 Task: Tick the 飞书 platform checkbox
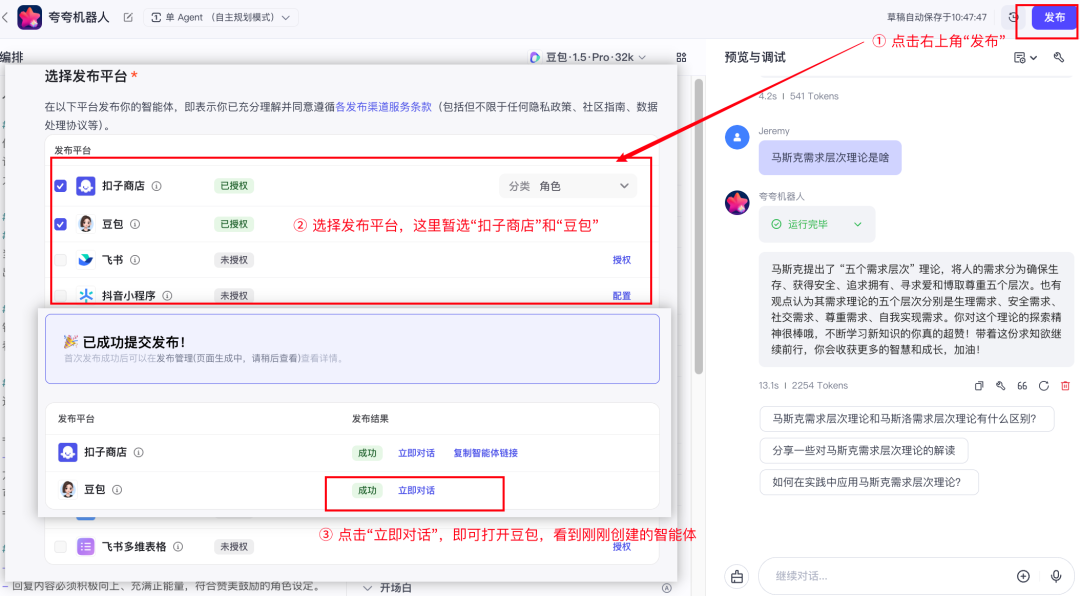click(61, 260)
